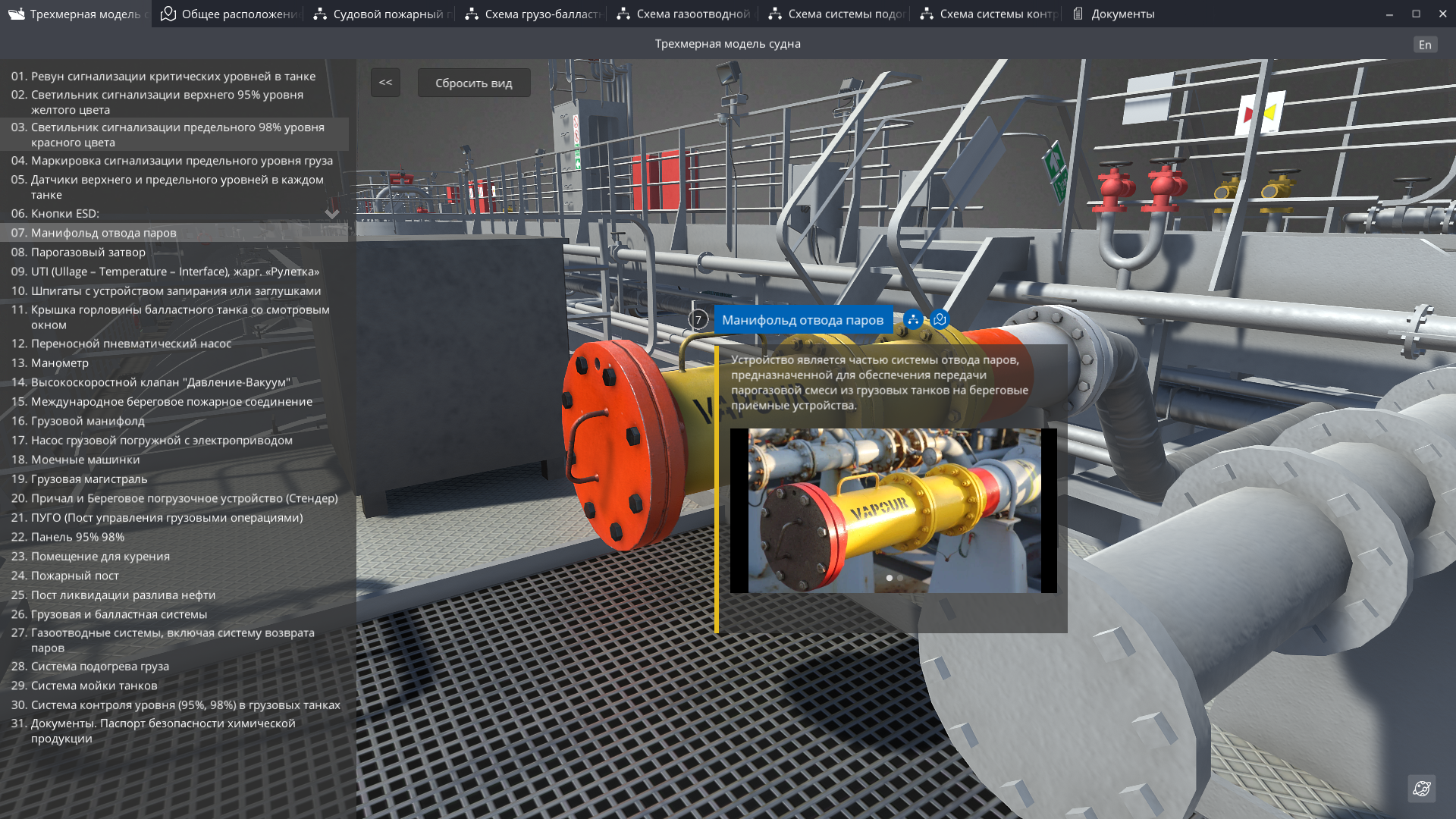Screen dimensions: 1456x819
Task: Open the Схема грузо-балластной tab
Action: (x=531, y=14)
